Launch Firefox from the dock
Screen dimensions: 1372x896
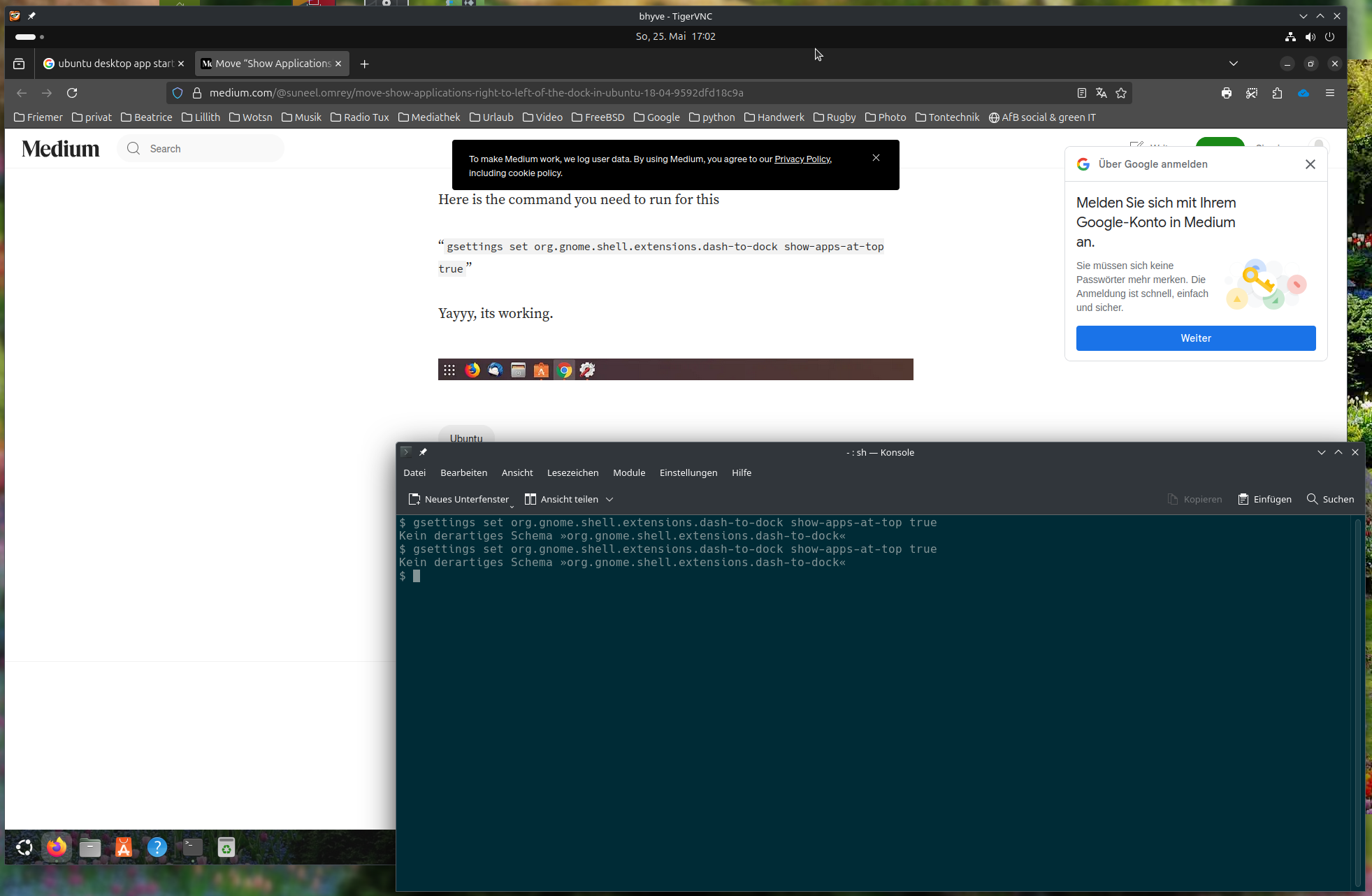point(57,848)
